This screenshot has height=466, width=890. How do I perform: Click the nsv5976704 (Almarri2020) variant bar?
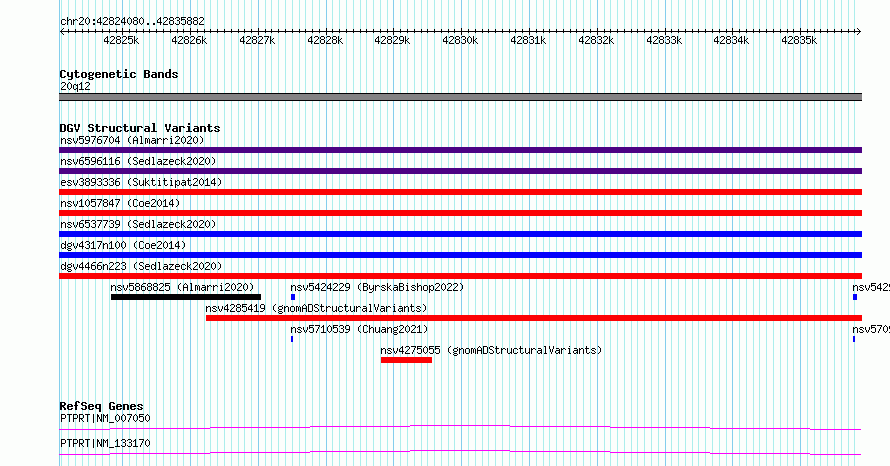point(460,150)
